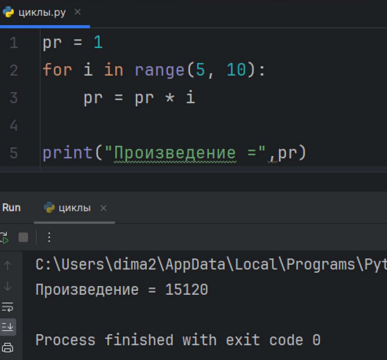The image size is (387, 360).
Task: Rerun the циклы program
Action: 4,237
